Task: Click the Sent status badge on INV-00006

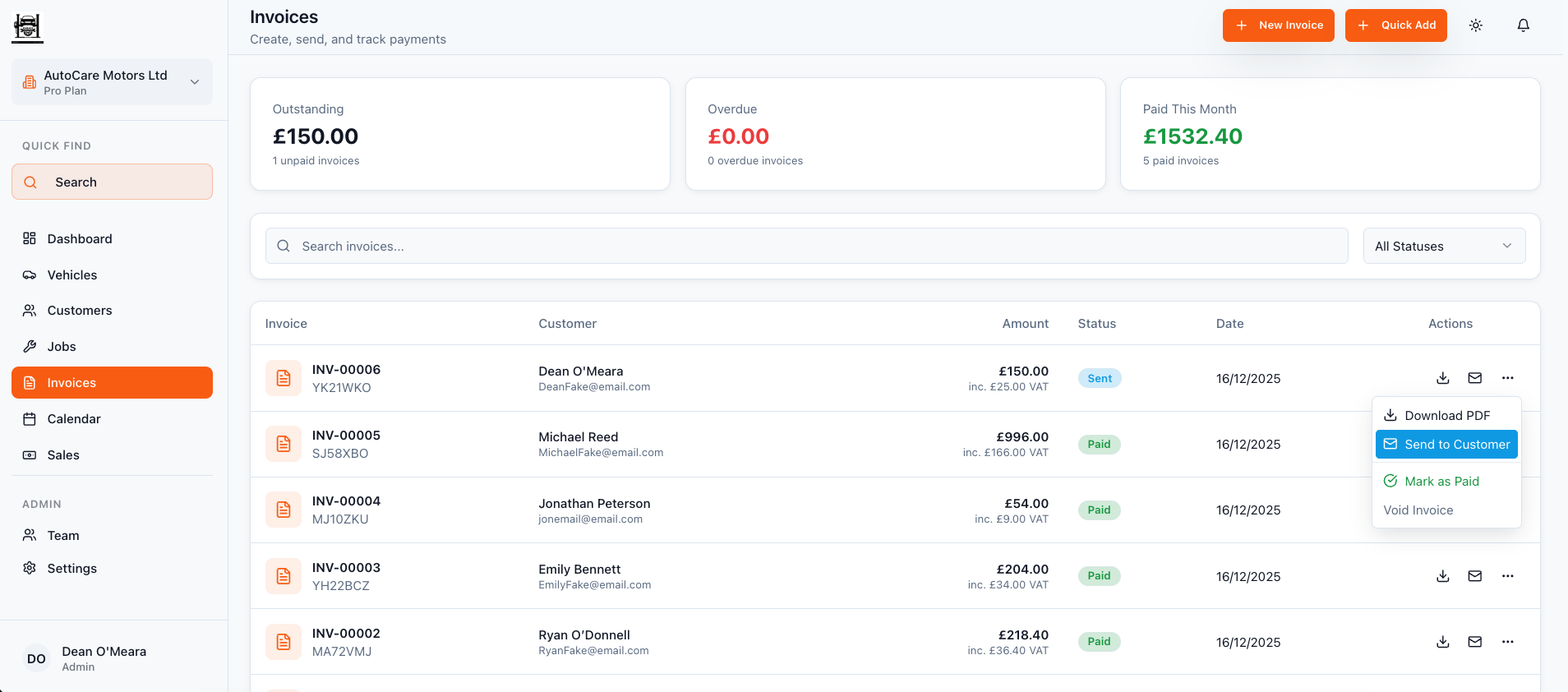Action: coord(1099,378)
